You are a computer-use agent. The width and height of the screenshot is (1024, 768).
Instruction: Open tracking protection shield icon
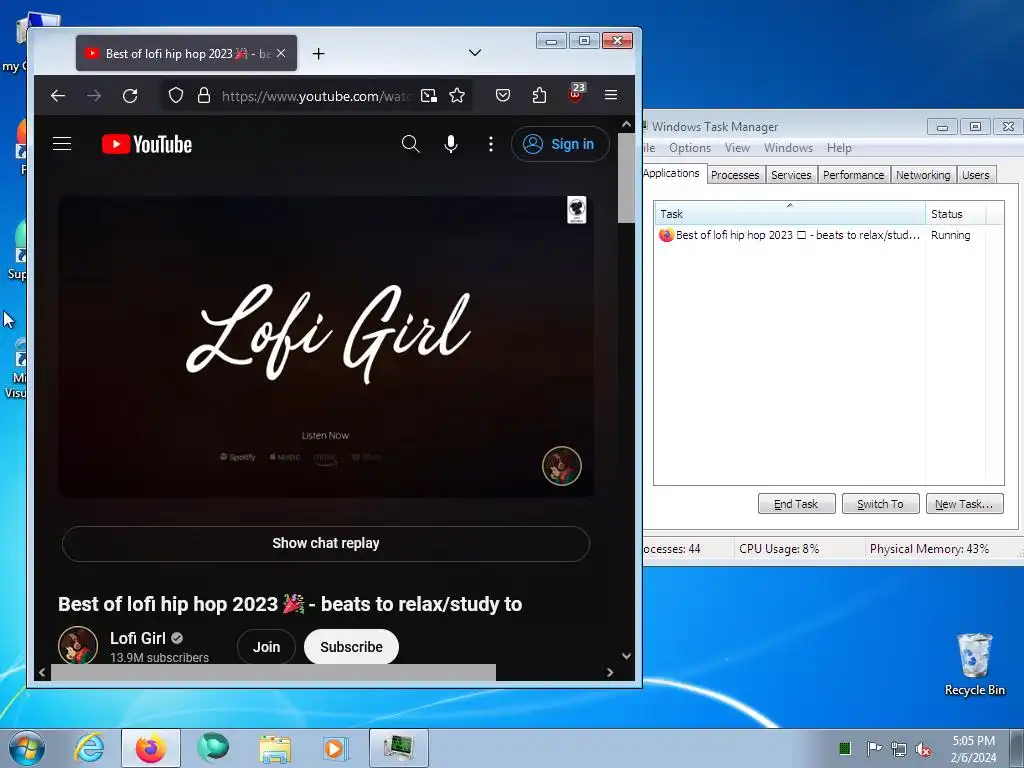(x=176, y=96)
